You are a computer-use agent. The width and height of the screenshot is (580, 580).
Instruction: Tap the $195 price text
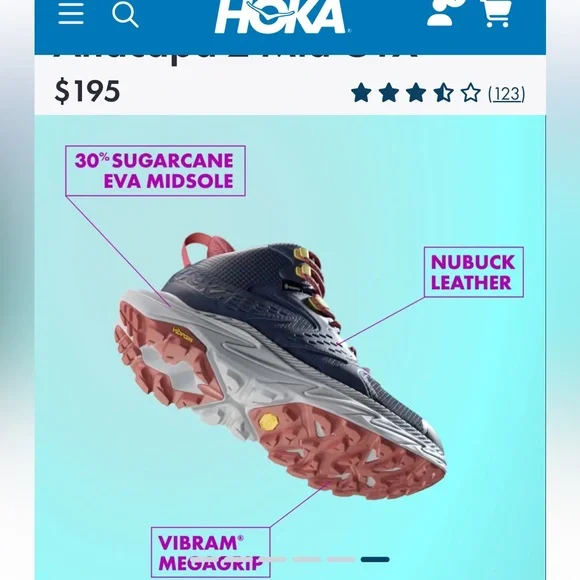[87, 91]
